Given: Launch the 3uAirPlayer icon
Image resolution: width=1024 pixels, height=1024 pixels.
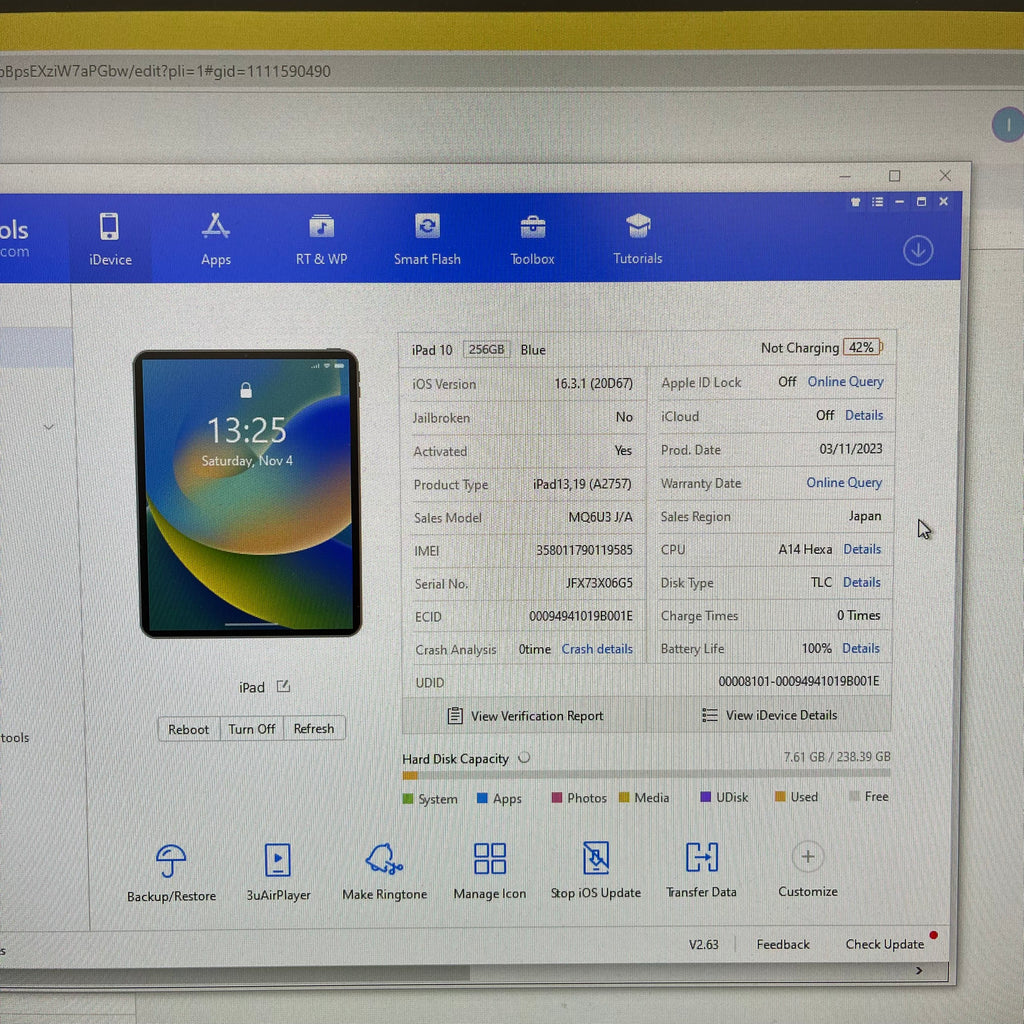Looking at the screenshot, I should (x=278, y=859).
